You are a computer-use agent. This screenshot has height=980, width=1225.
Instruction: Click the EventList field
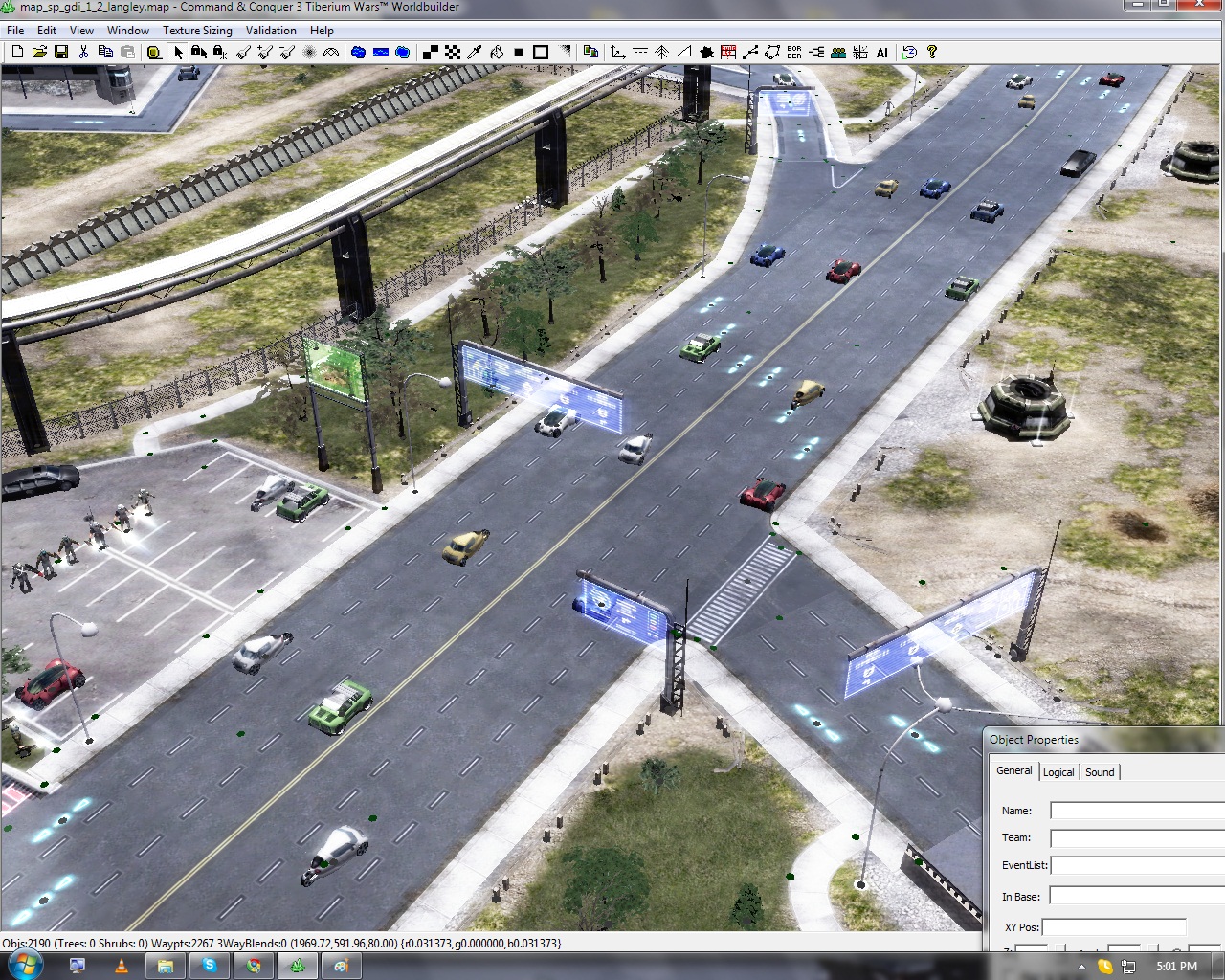tap(1137, 865)
